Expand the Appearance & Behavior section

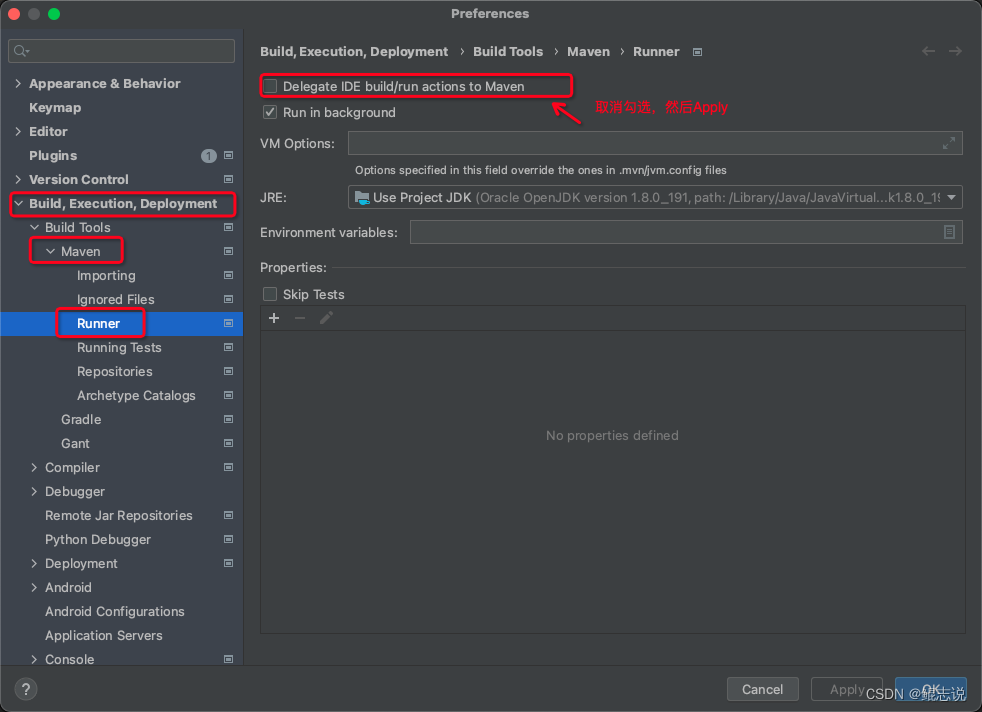coord(17,83)
